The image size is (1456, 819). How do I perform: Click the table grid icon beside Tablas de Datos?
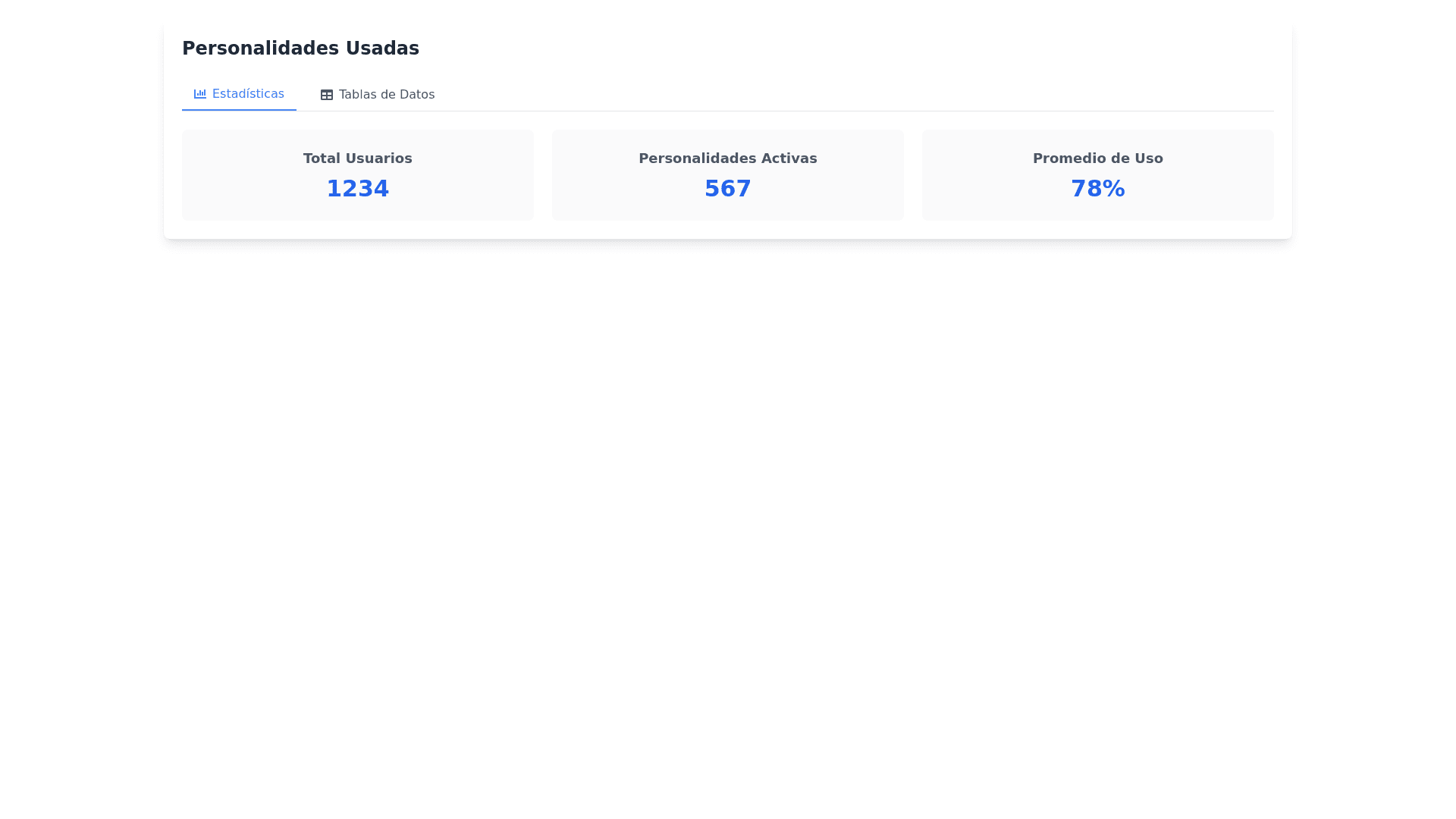coord(326,95)
